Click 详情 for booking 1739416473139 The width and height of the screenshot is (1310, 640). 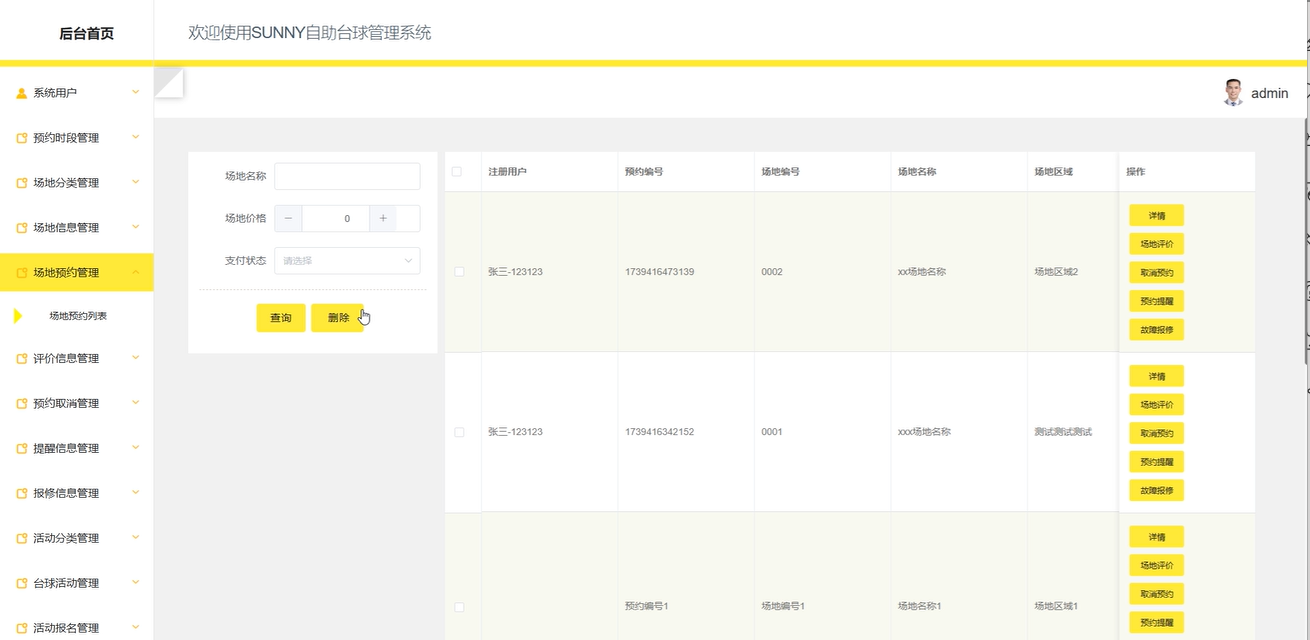tap(1156, 215)
